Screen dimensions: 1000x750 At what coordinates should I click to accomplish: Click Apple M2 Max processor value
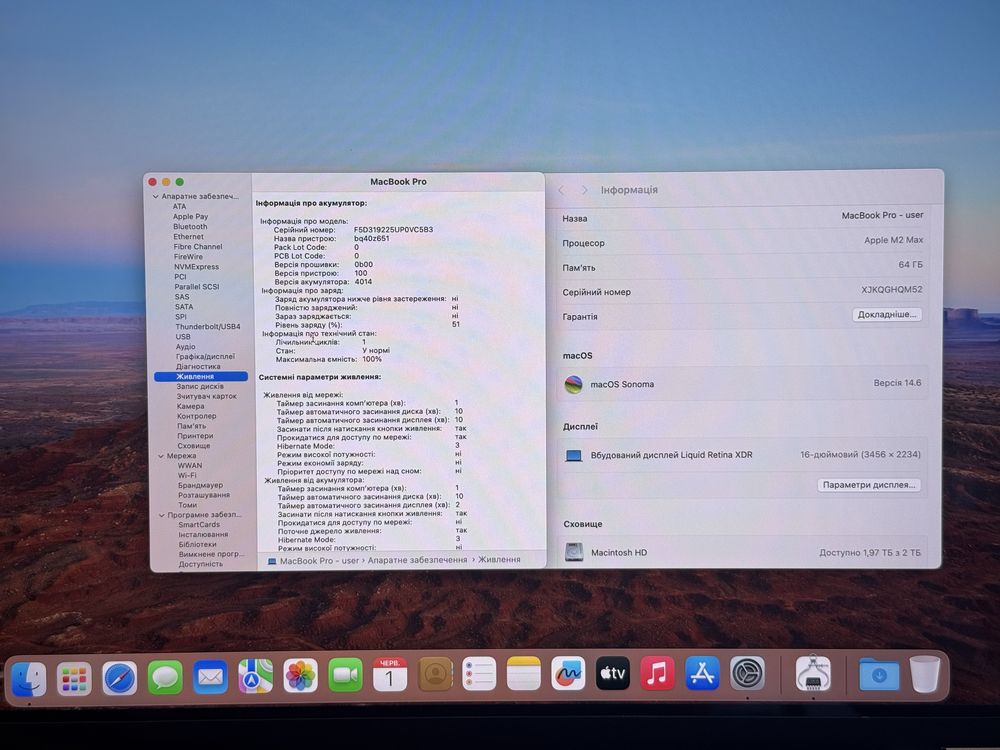pos(893,240)
